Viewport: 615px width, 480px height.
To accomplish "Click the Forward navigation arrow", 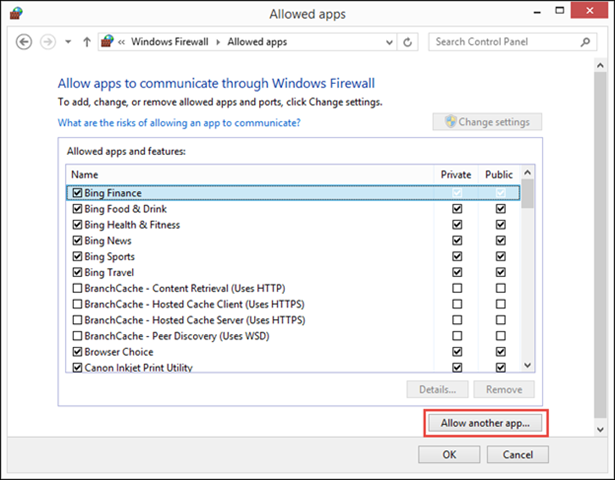I will tap(48, 42).
